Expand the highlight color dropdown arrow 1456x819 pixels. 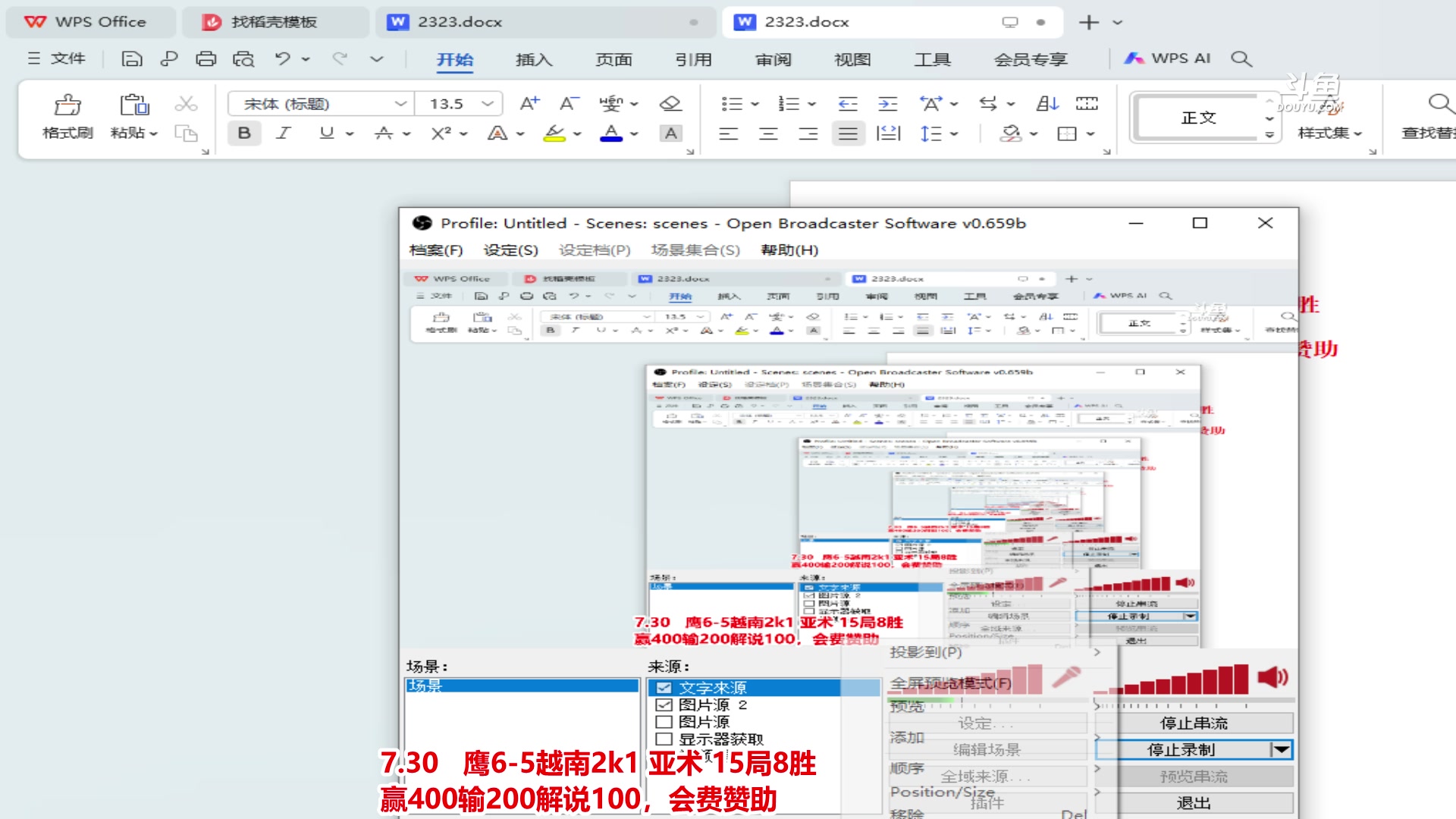[x=577, y=134]
